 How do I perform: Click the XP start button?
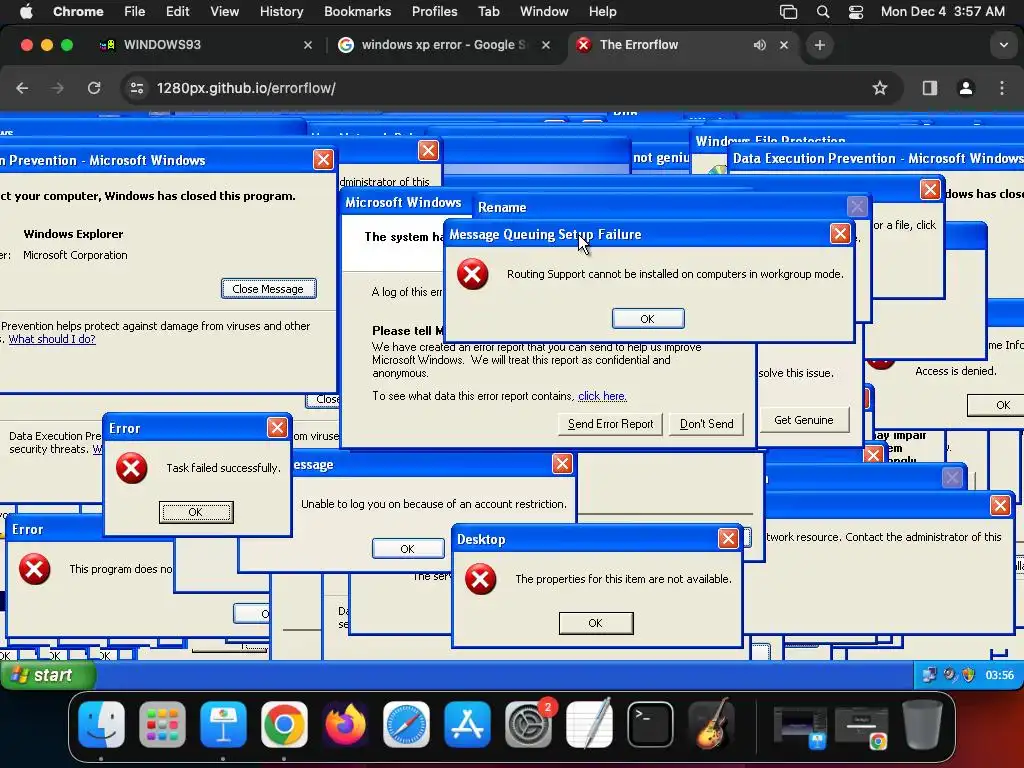pos(48,675)
